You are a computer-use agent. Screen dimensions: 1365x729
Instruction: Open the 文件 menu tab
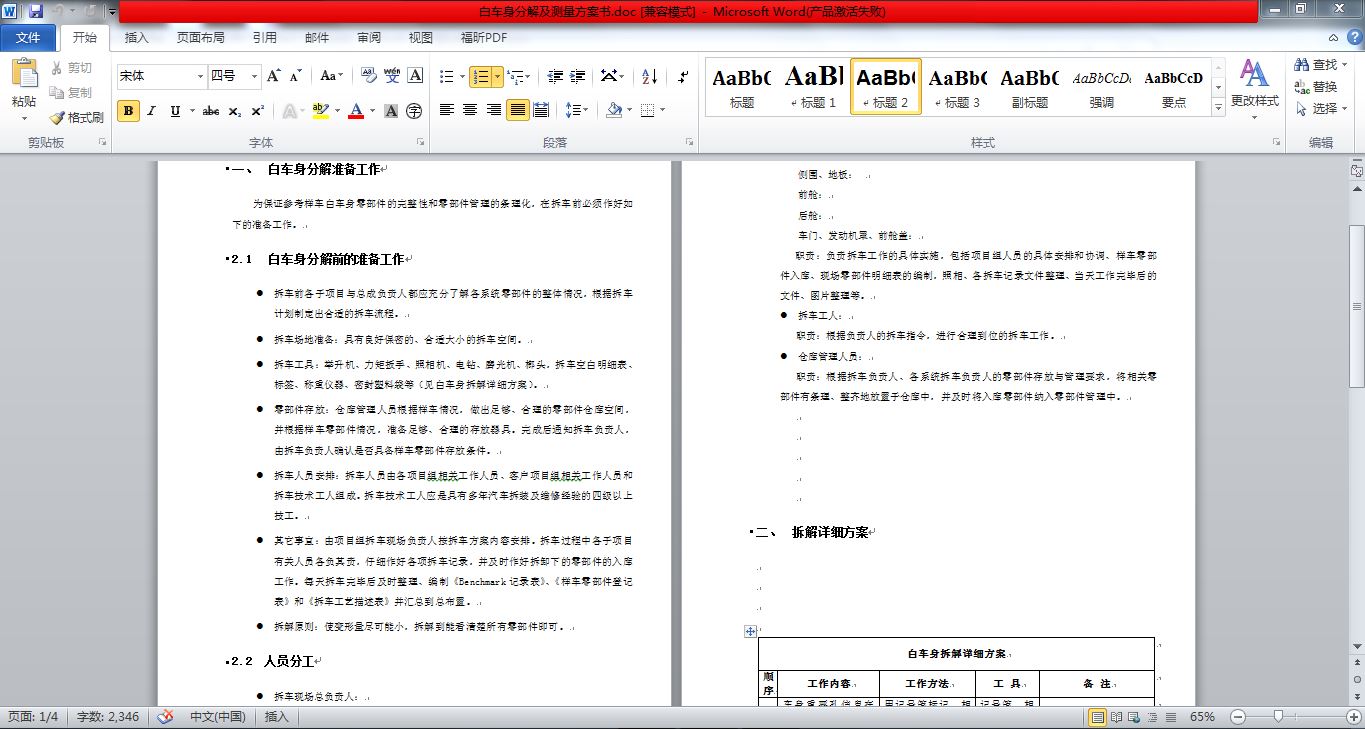tap(28, 38)
